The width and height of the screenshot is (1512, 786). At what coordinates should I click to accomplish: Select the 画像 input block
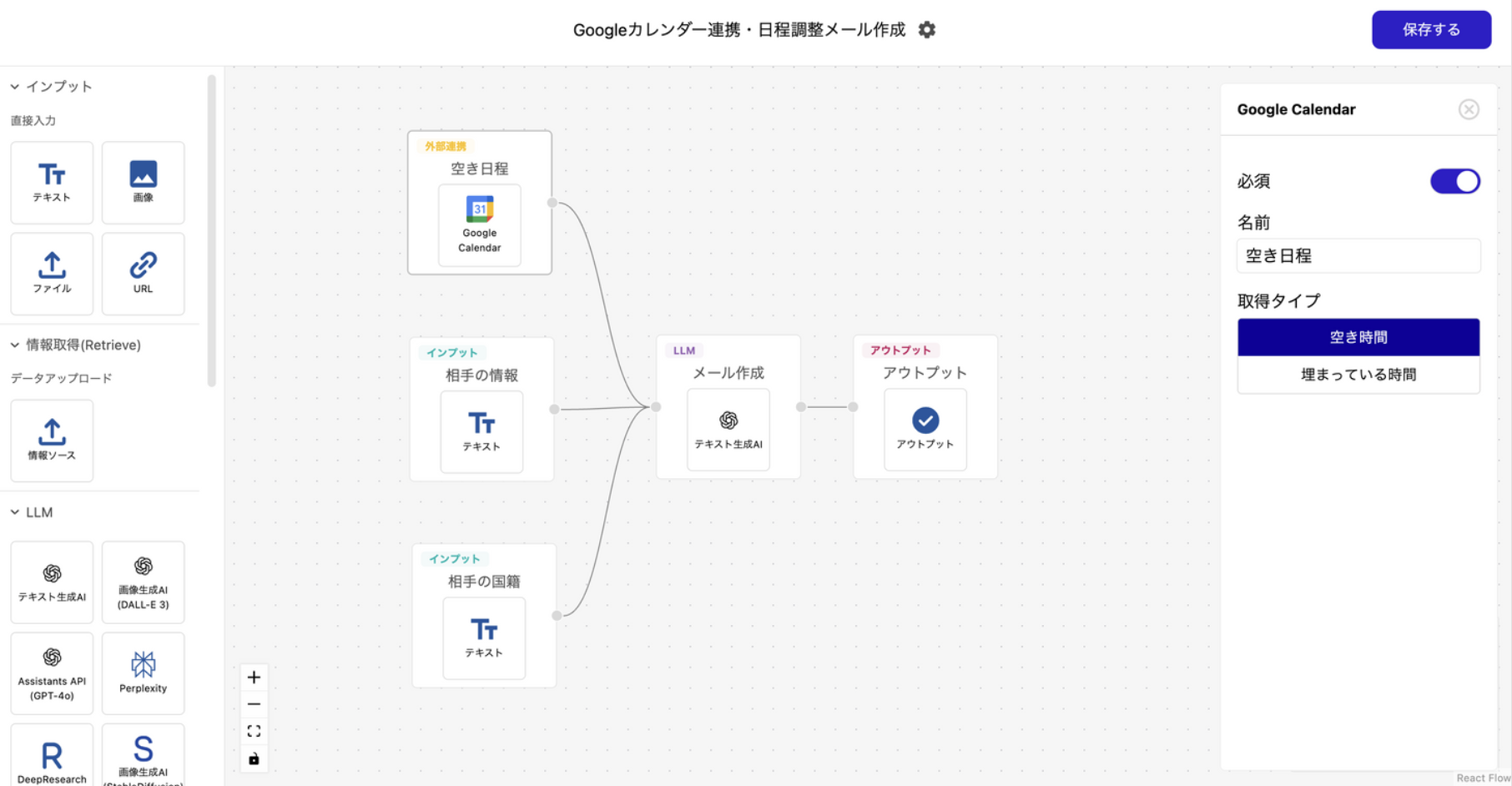(x=143, y=183)
